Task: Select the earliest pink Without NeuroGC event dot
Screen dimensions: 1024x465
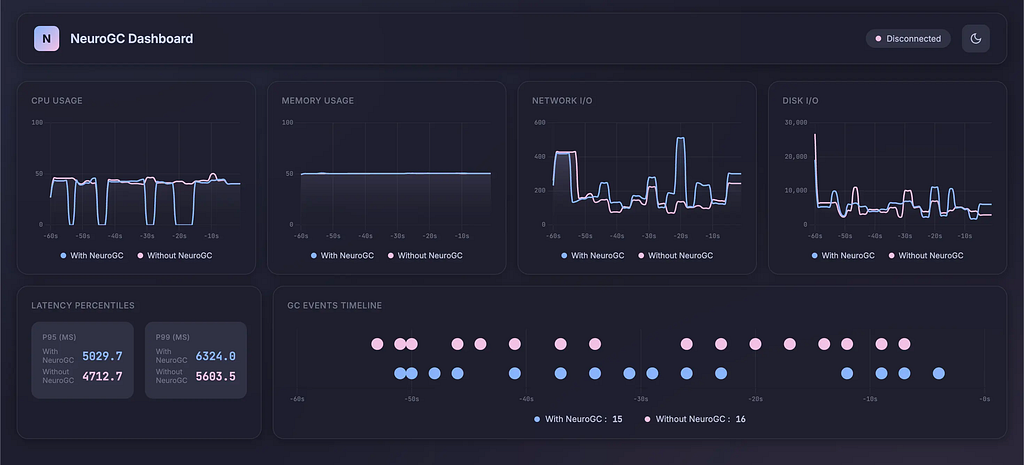Action: click(x=377, y=344)
